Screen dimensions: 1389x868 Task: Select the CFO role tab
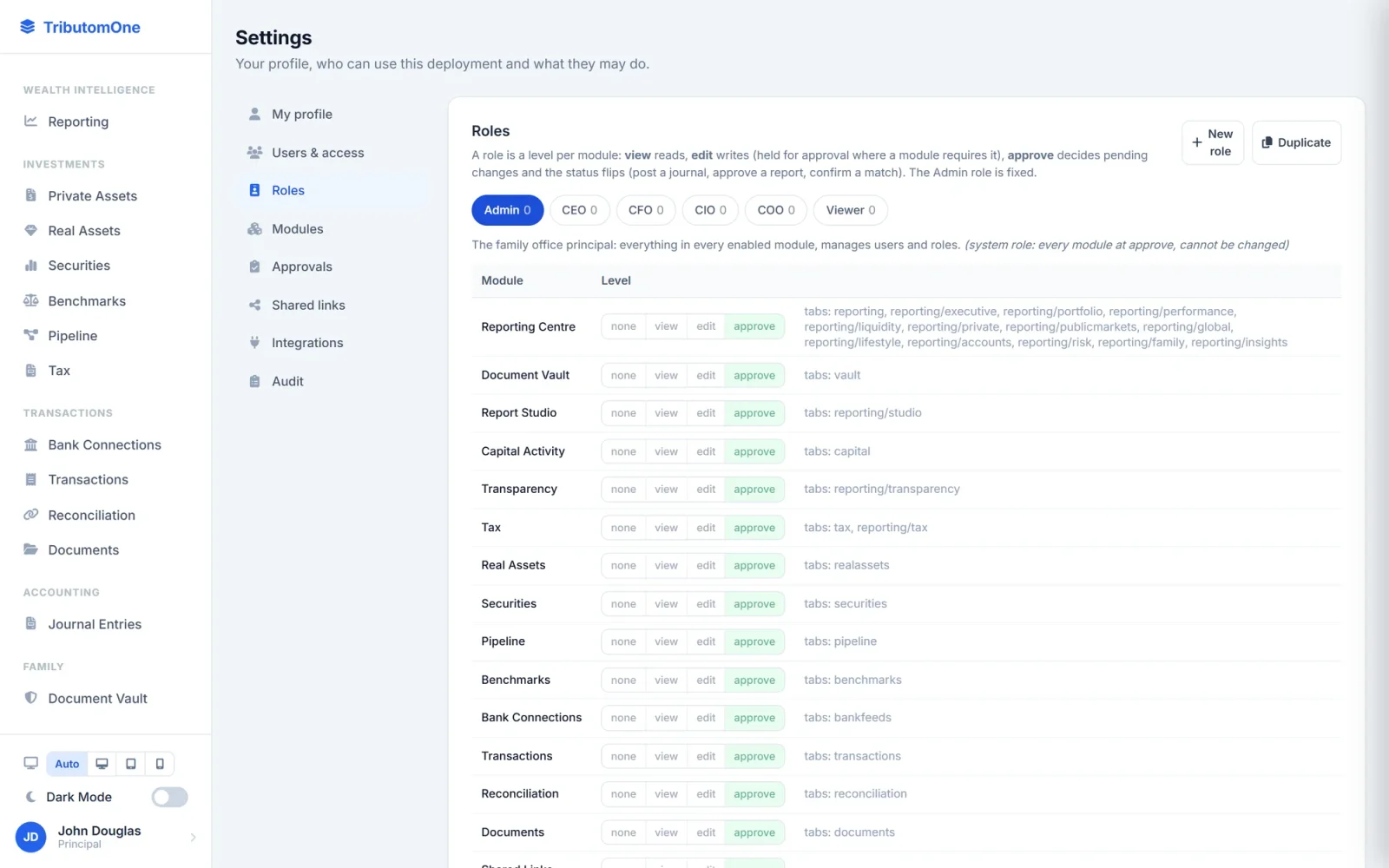point(646,210)
